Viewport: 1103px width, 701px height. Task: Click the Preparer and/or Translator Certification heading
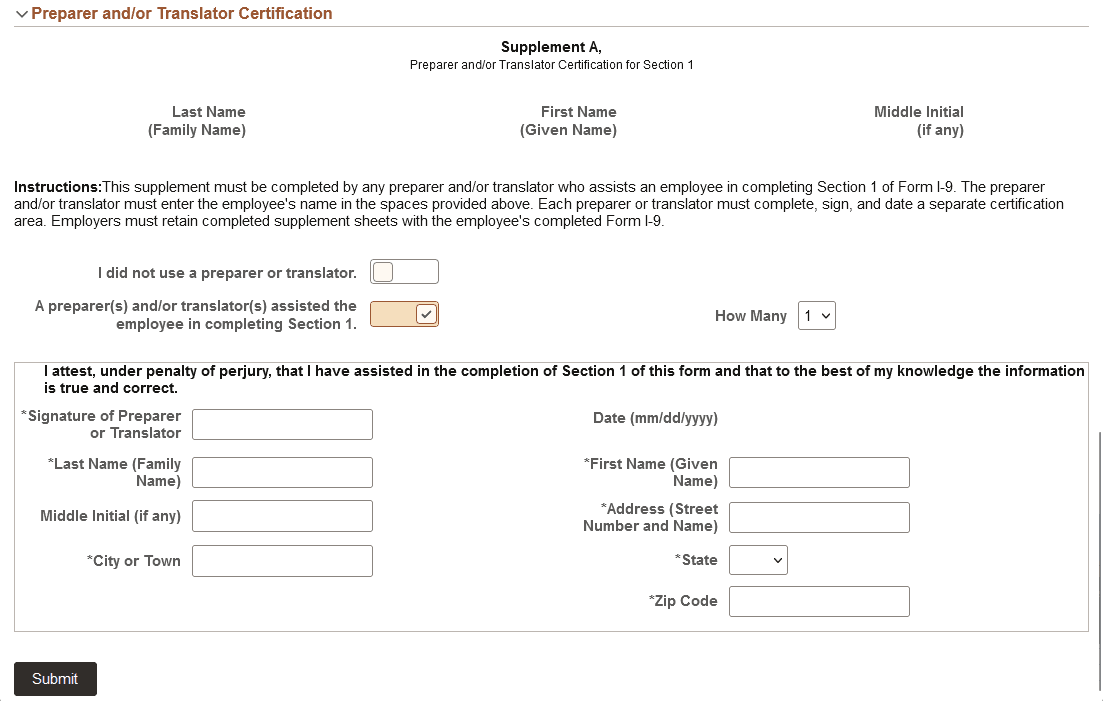180,13
